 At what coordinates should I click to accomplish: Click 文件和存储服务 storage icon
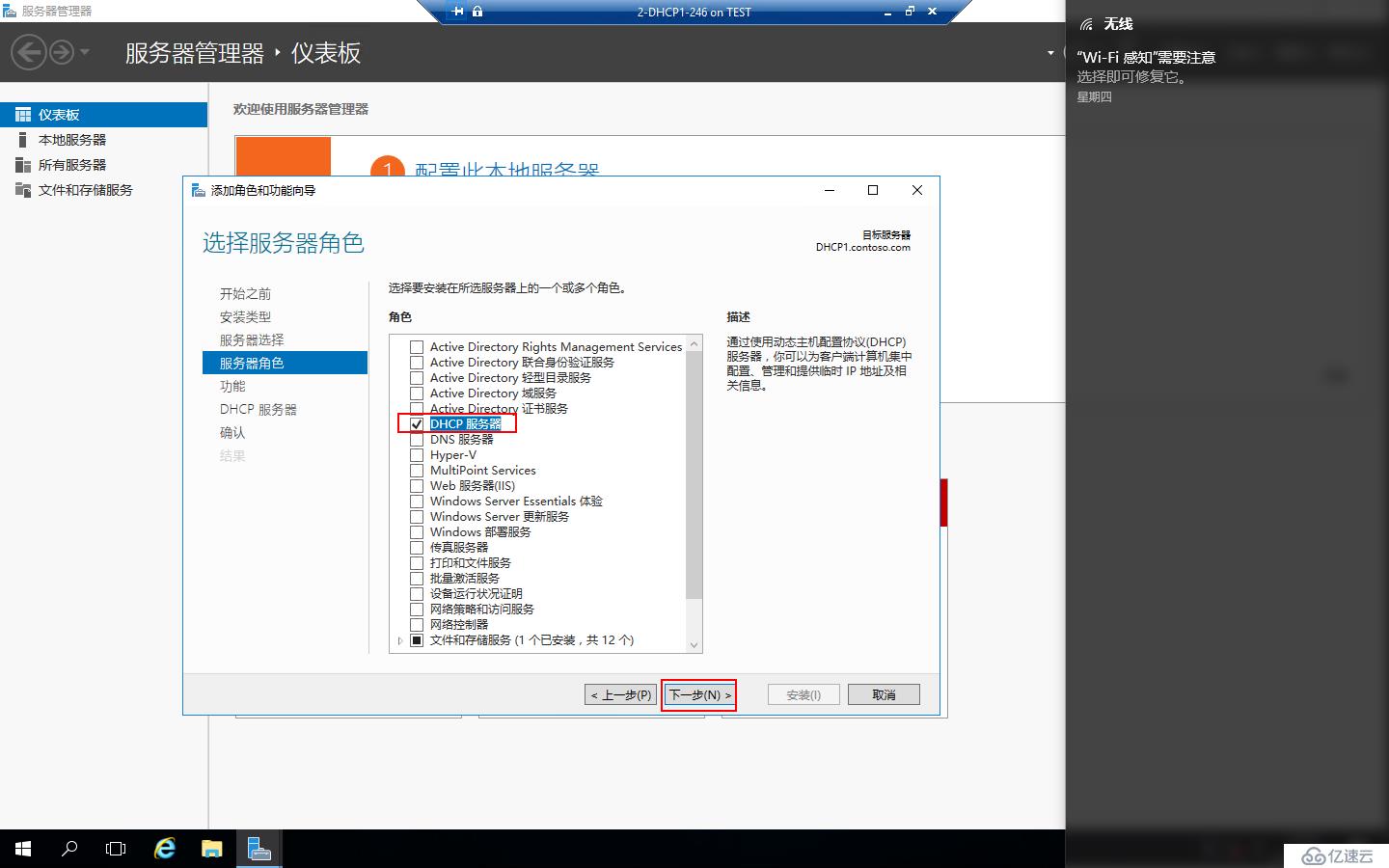point(23,190)
